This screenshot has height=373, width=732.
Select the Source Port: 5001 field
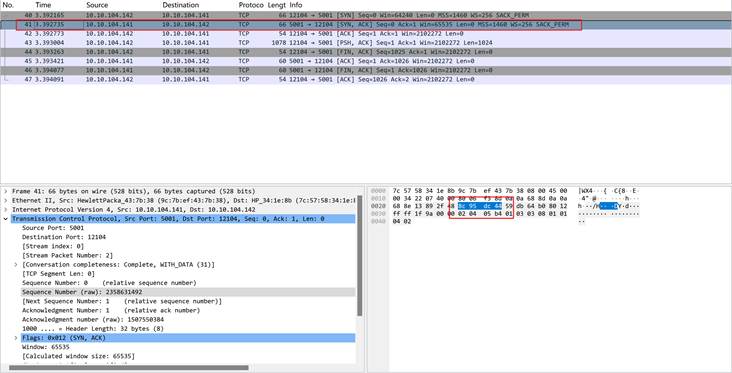pos(53,228)
